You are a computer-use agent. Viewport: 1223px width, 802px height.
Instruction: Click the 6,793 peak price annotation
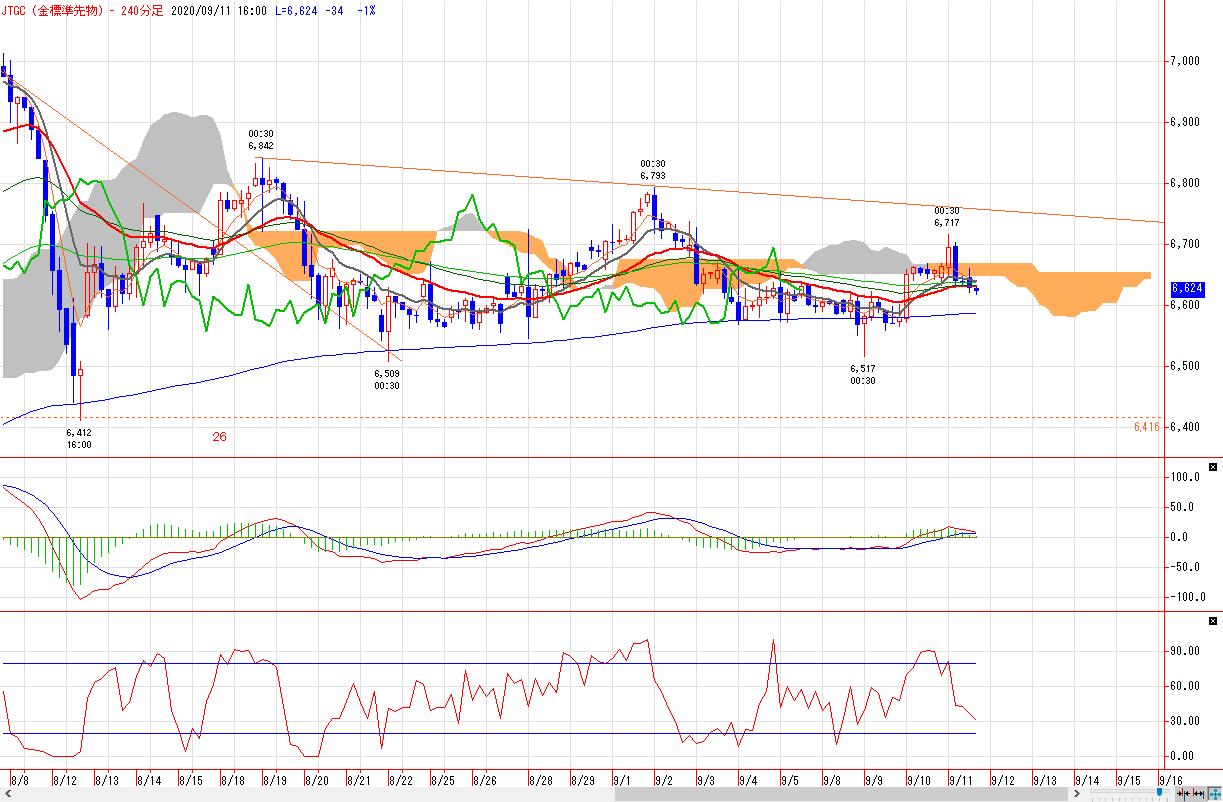(x=653, y=176)
